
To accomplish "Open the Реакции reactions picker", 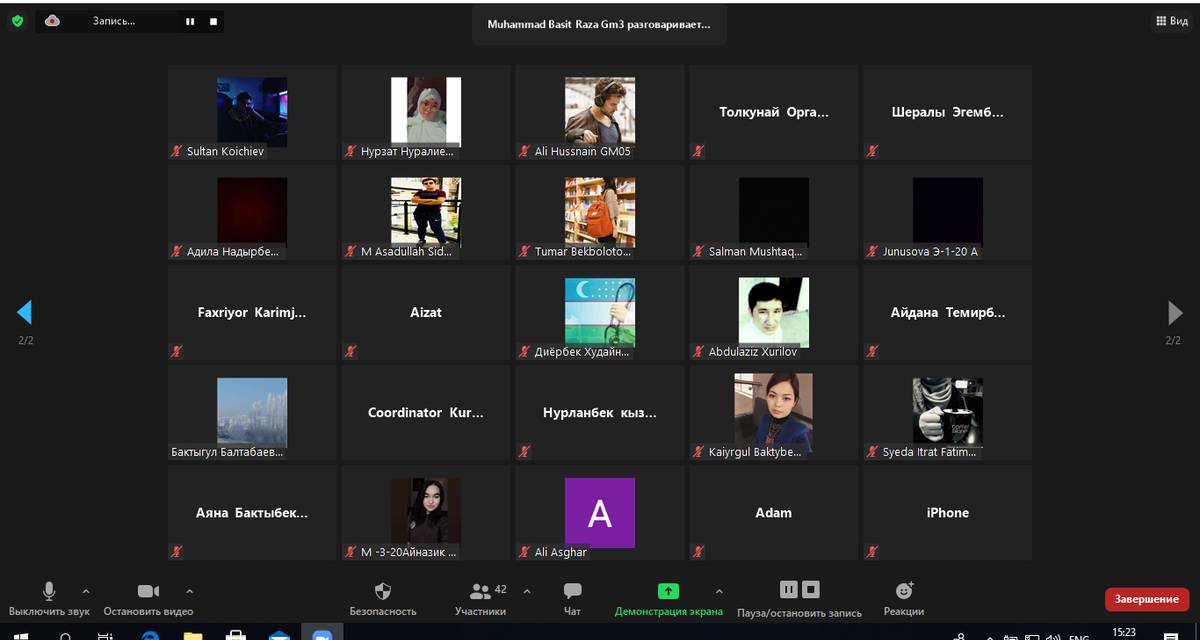I will point(904,598).
